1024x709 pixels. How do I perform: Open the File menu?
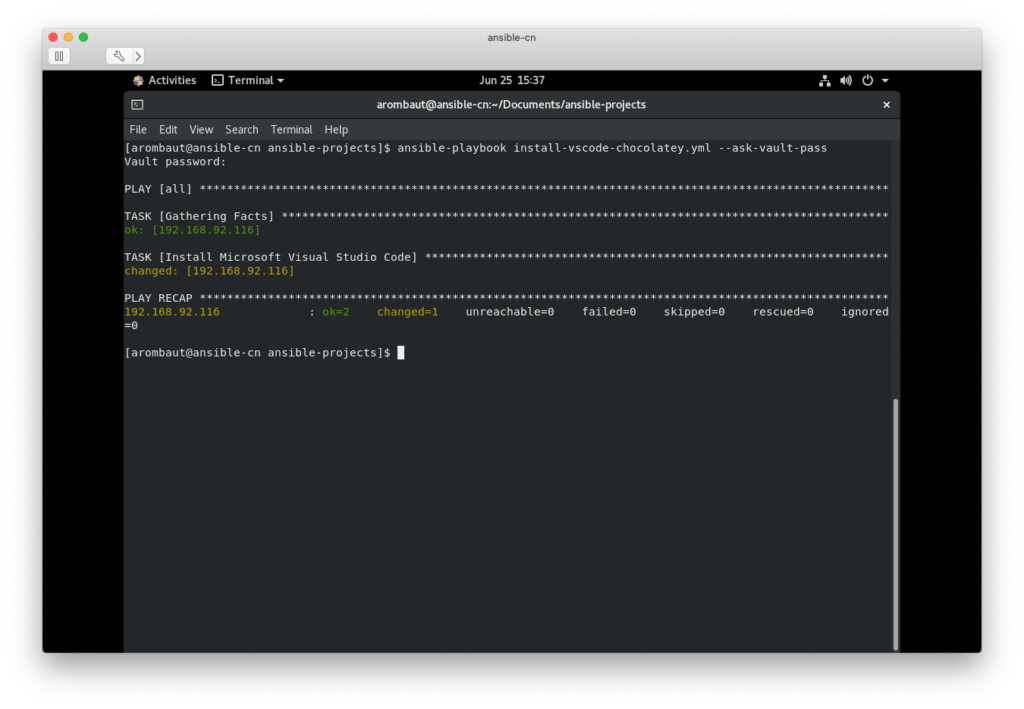pos(138,129)
